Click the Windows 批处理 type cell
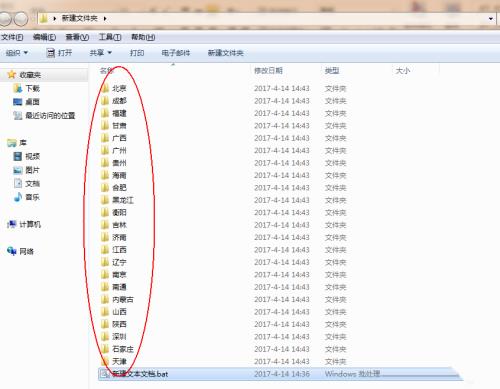Image resolution: width=500 pixels, height=389 pixels. pos(352,374)
